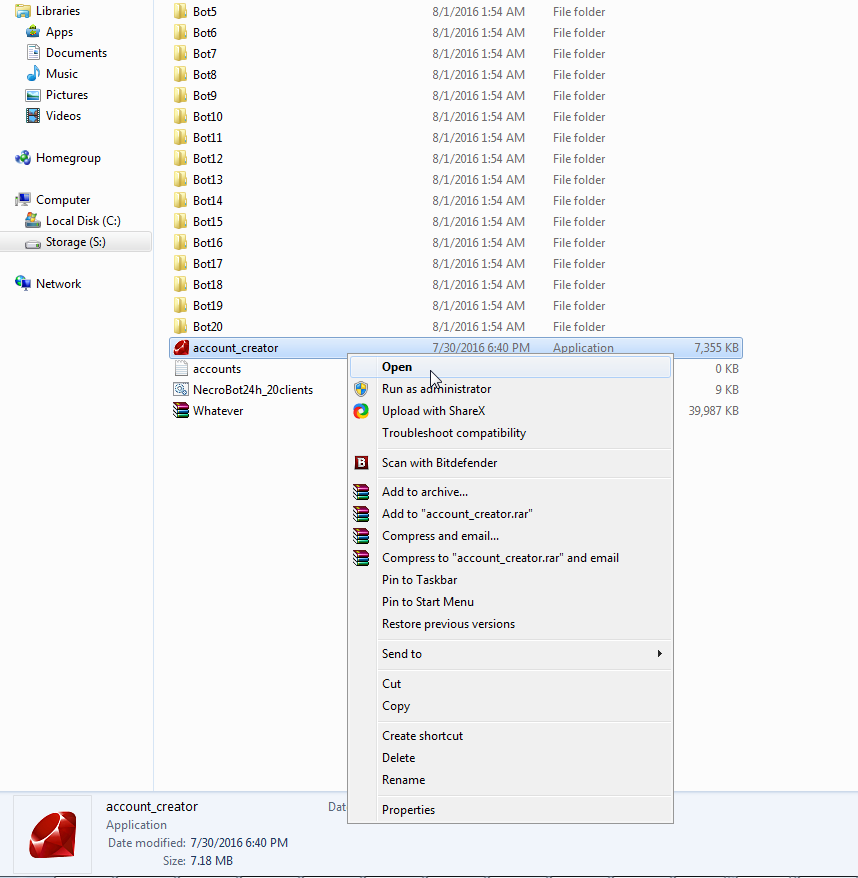858x878 pixels.
Task: Click the Bot17 folder name
Action: [x=208, y=264]
